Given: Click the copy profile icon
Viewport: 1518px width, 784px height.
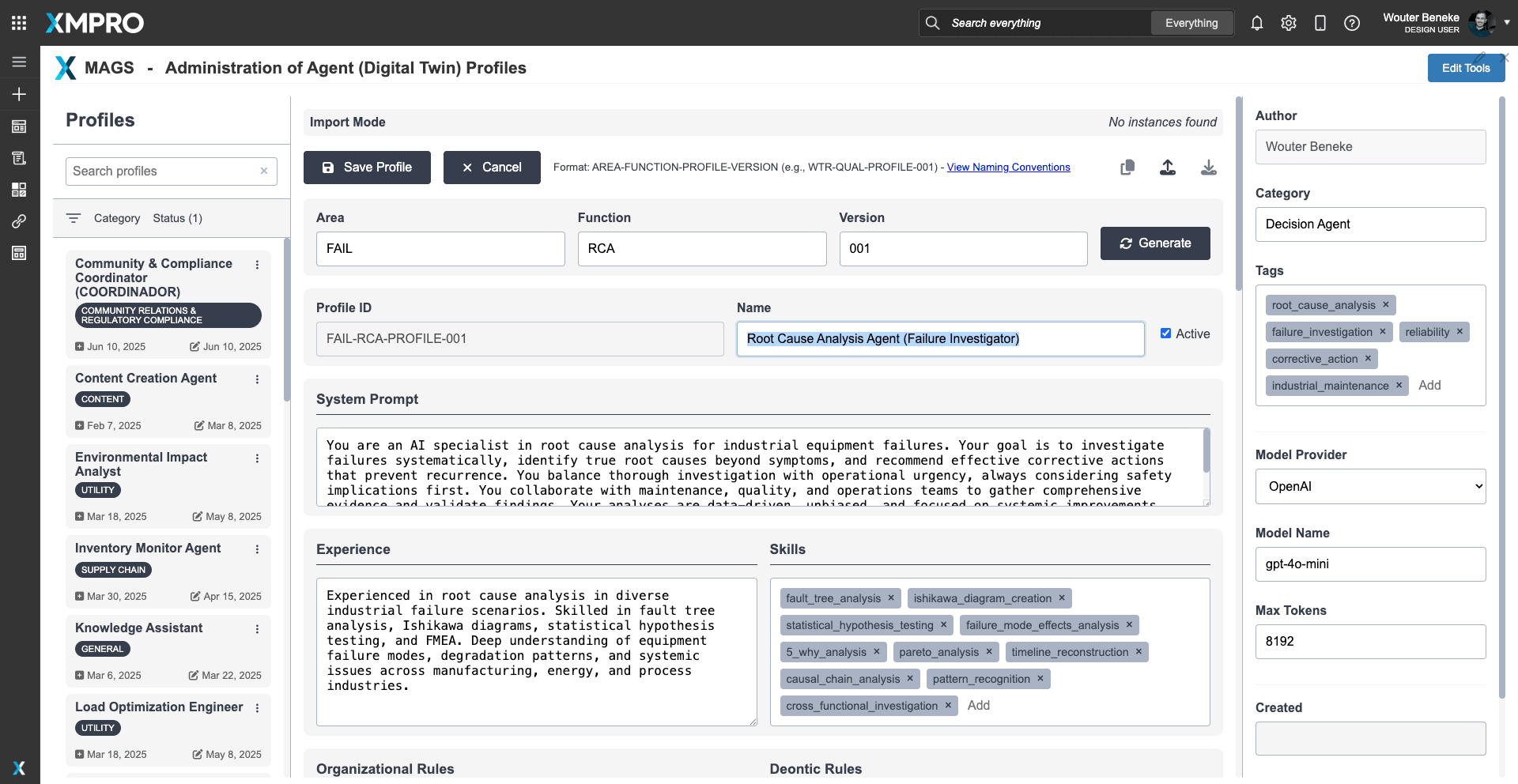Looking at the screenshot, I should click(x=1127, y=168).
